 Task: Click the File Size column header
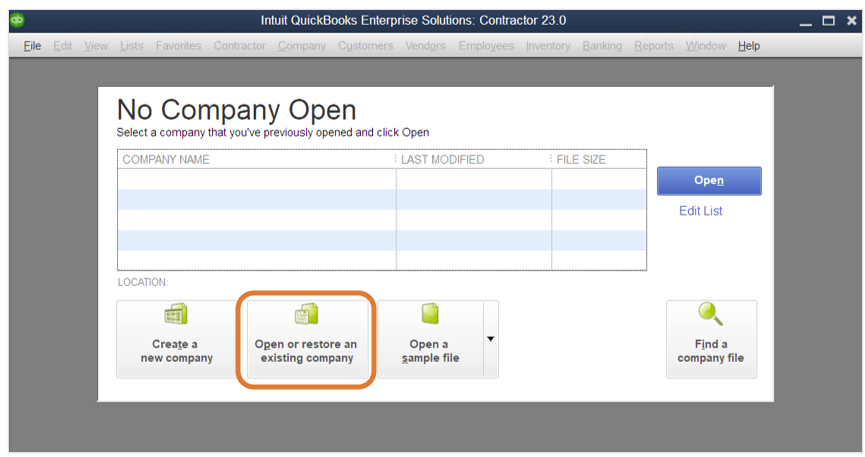pyautogui.click(x=598, y=160)
